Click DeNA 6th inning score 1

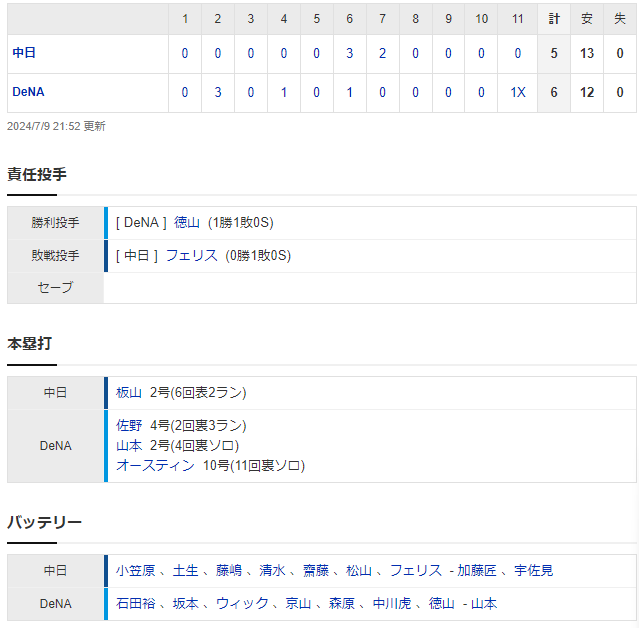tap(349, 93)
